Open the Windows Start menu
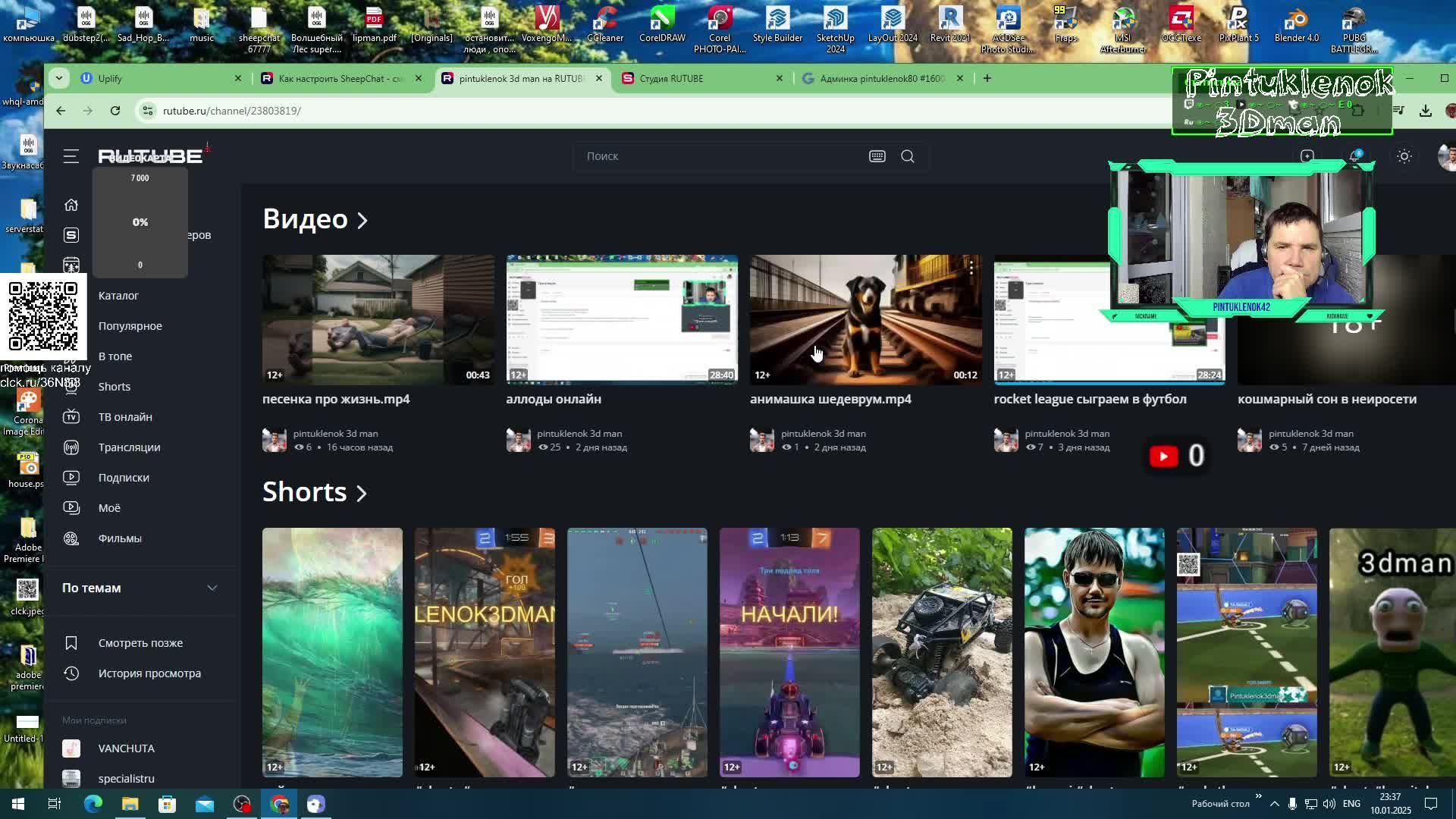The width and height of the screenshot is (1456, 819). pyautogui.click(x=17, y=804)
